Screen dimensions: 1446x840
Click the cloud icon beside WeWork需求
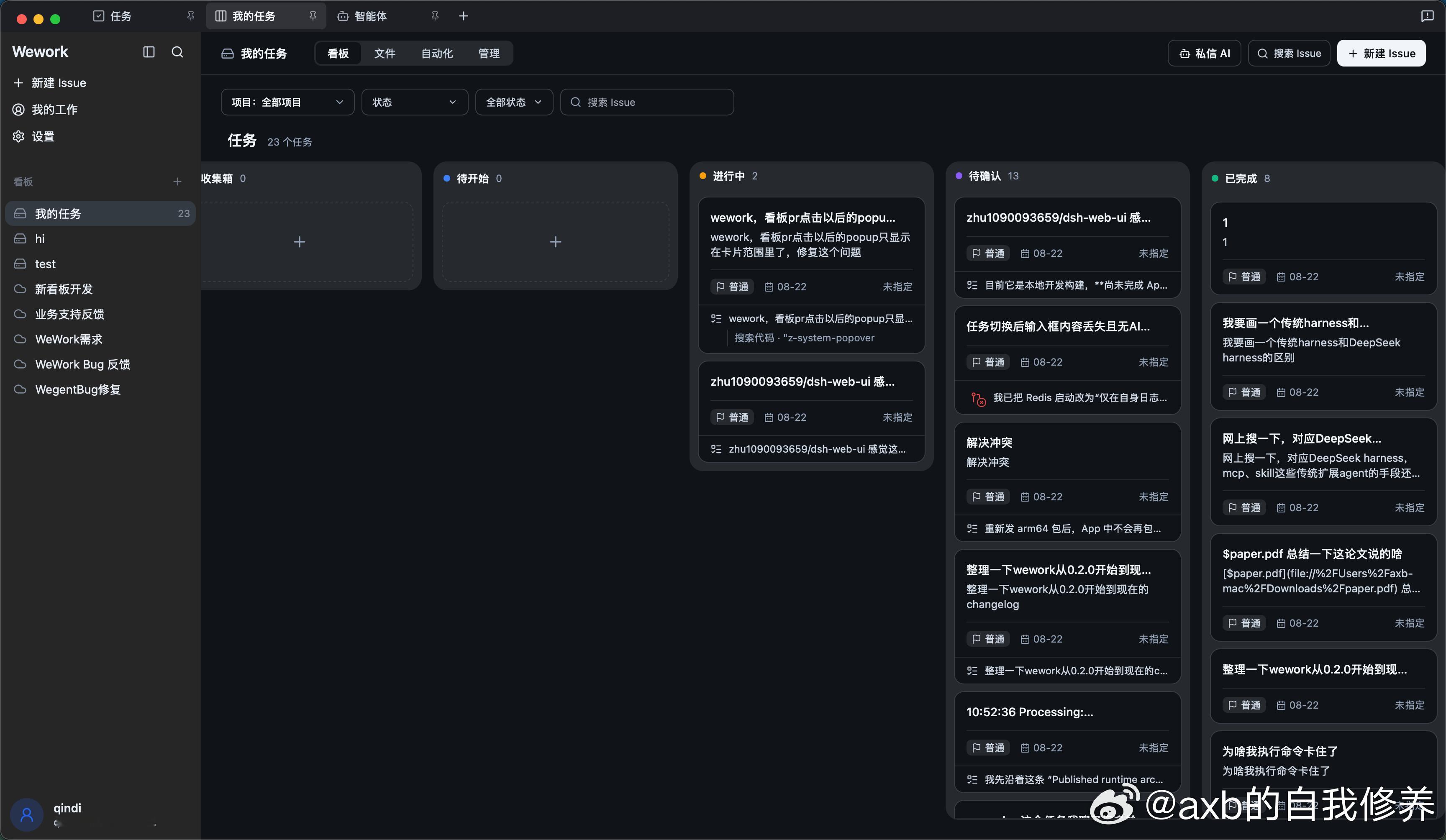[20, 339]
